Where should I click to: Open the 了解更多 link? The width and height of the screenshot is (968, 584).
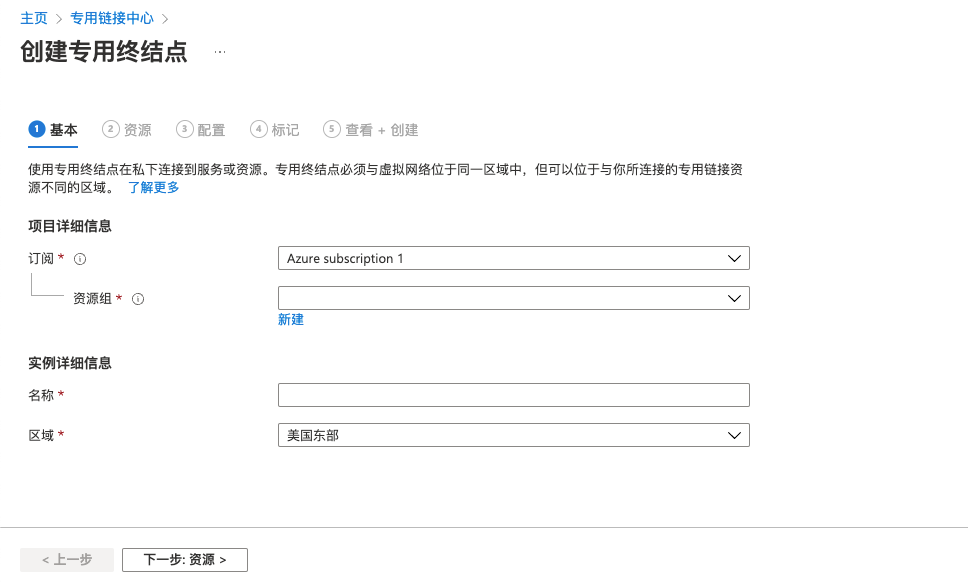pos(153,187)
